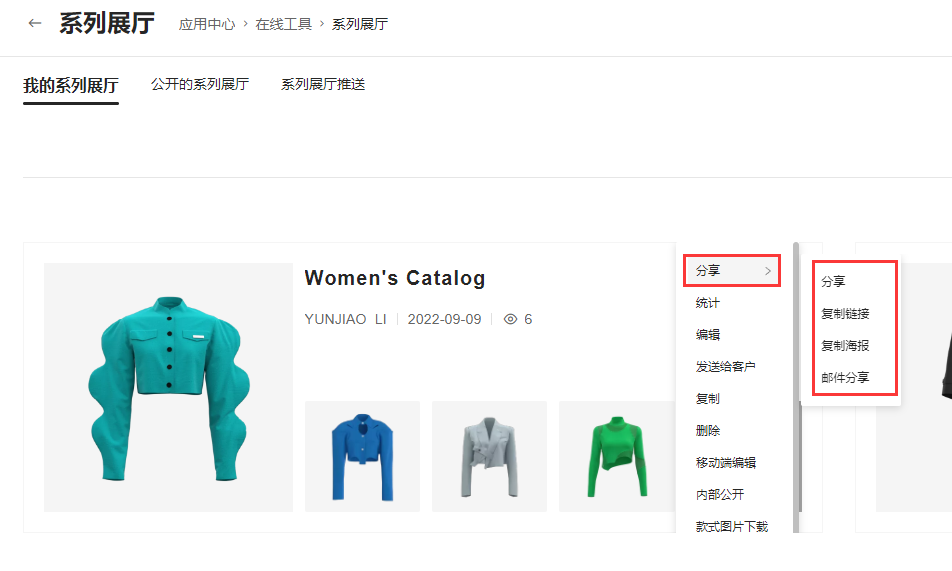Click 复制链接 in the share submenu

point(845,314)
